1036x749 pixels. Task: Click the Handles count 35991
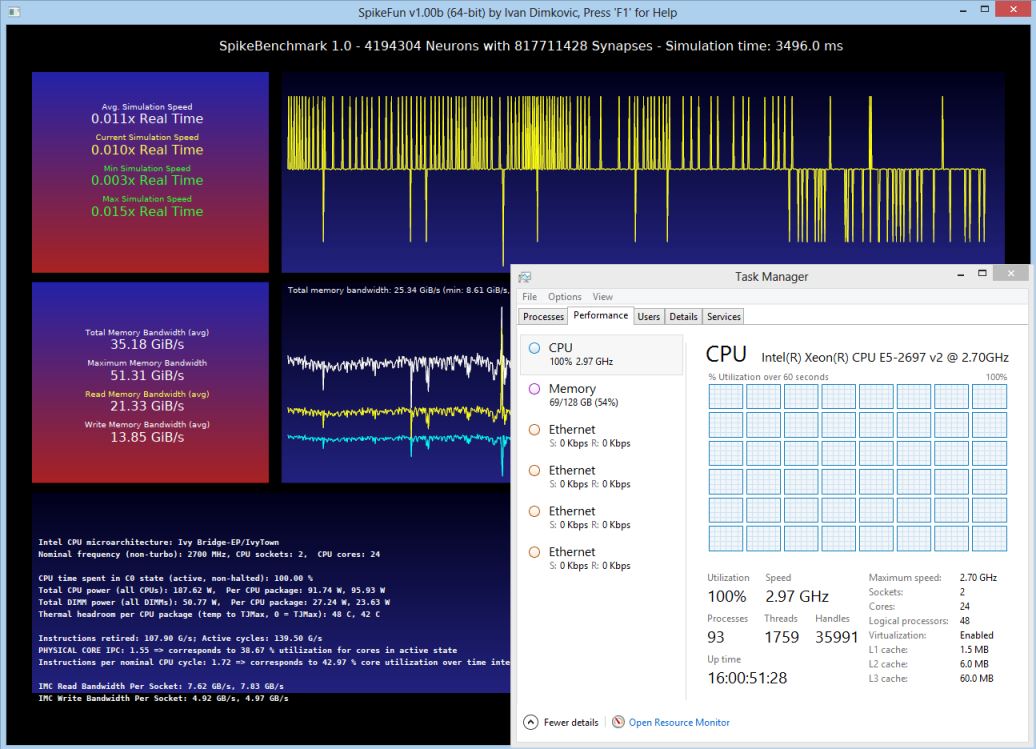point(836,637)
